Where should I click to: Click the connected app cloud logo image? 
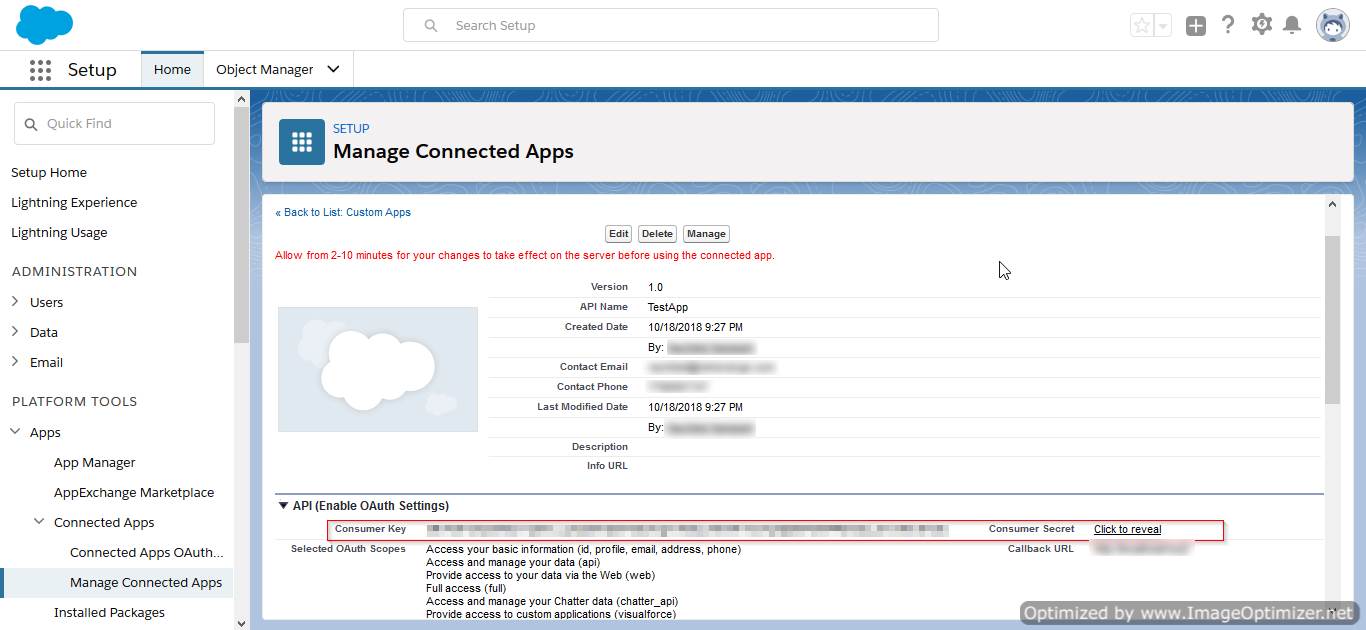pos(378,369)
